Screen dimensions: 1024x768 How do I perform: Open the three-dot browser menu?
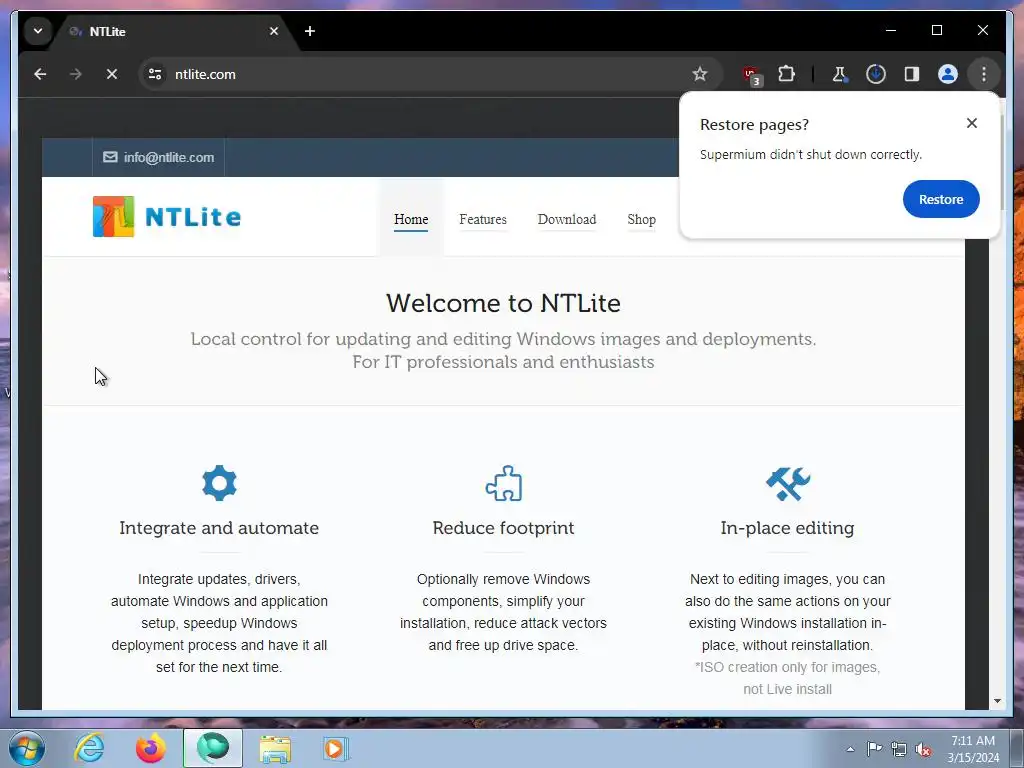(x=984, y=74)
